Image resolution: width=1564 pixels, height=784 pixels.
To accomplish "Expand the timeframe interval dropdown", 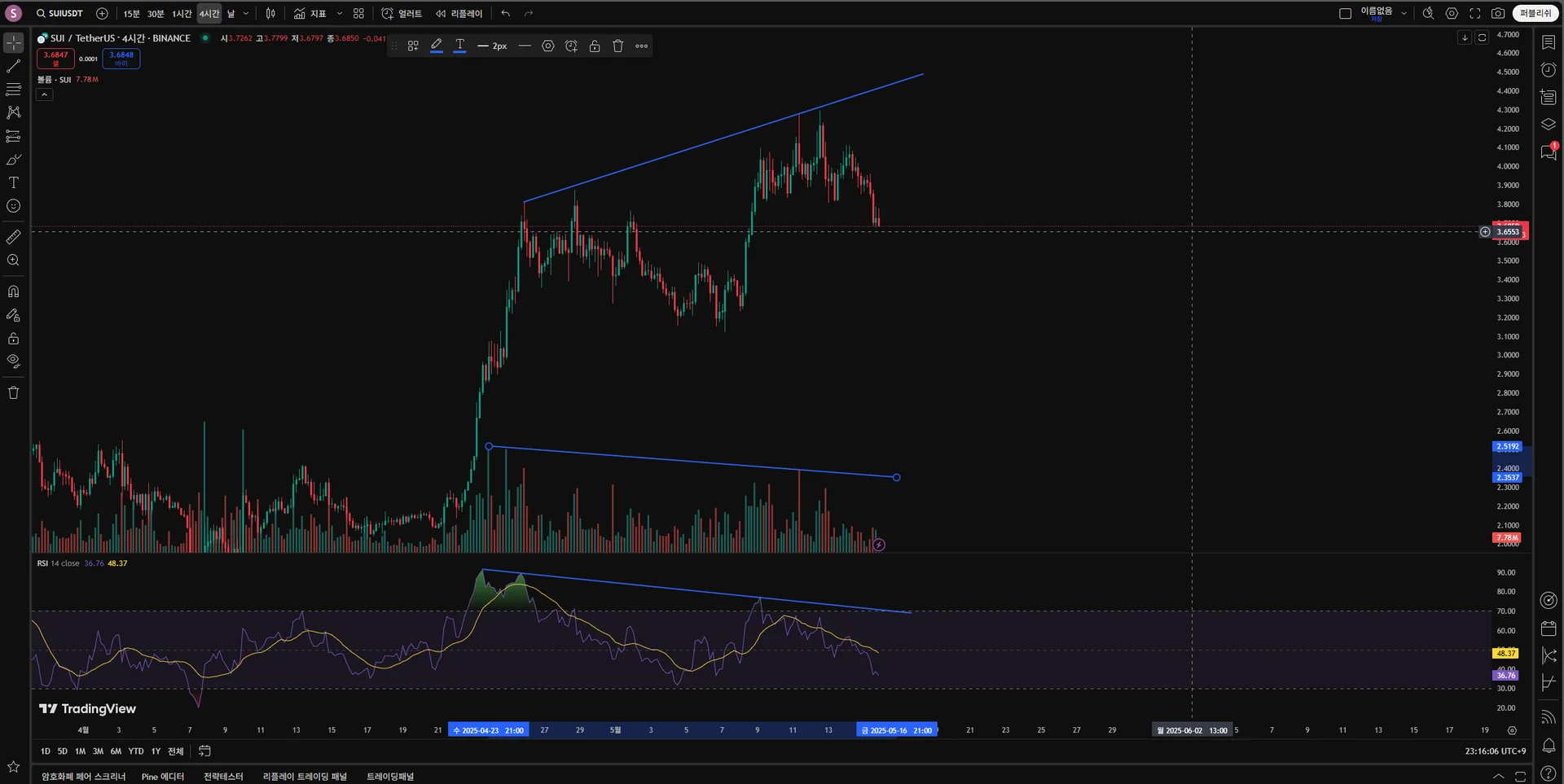I will [x=246, y=14].
